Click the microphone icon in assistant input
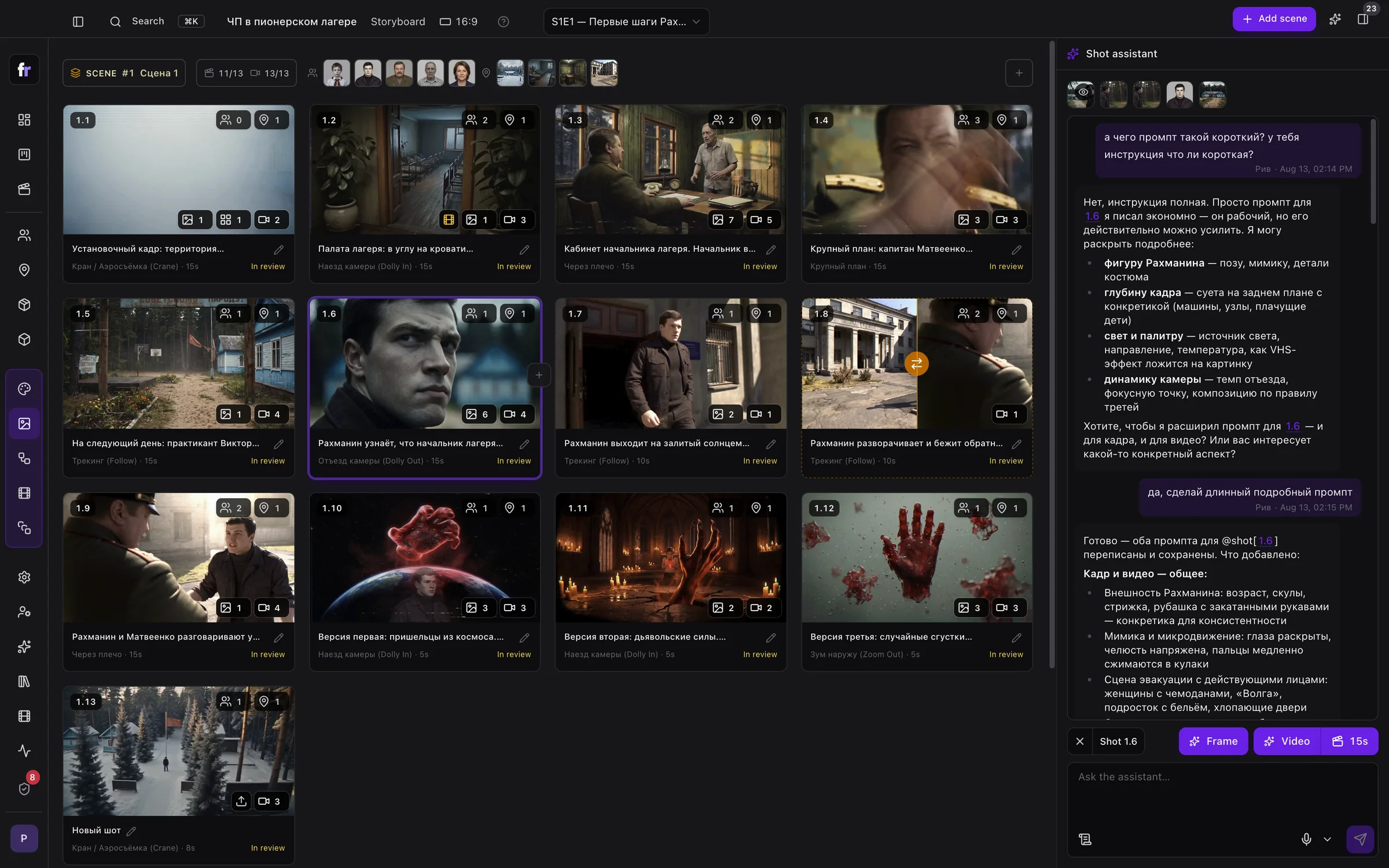 click(1306, 839)
